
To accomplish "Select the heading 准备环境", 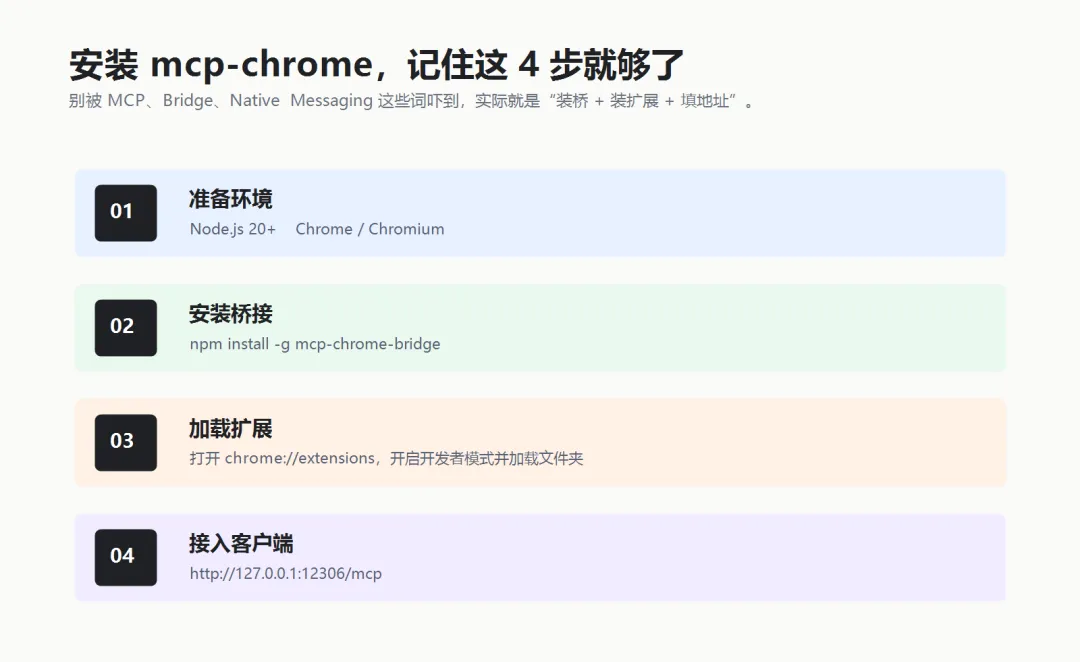I will point(231,199).
